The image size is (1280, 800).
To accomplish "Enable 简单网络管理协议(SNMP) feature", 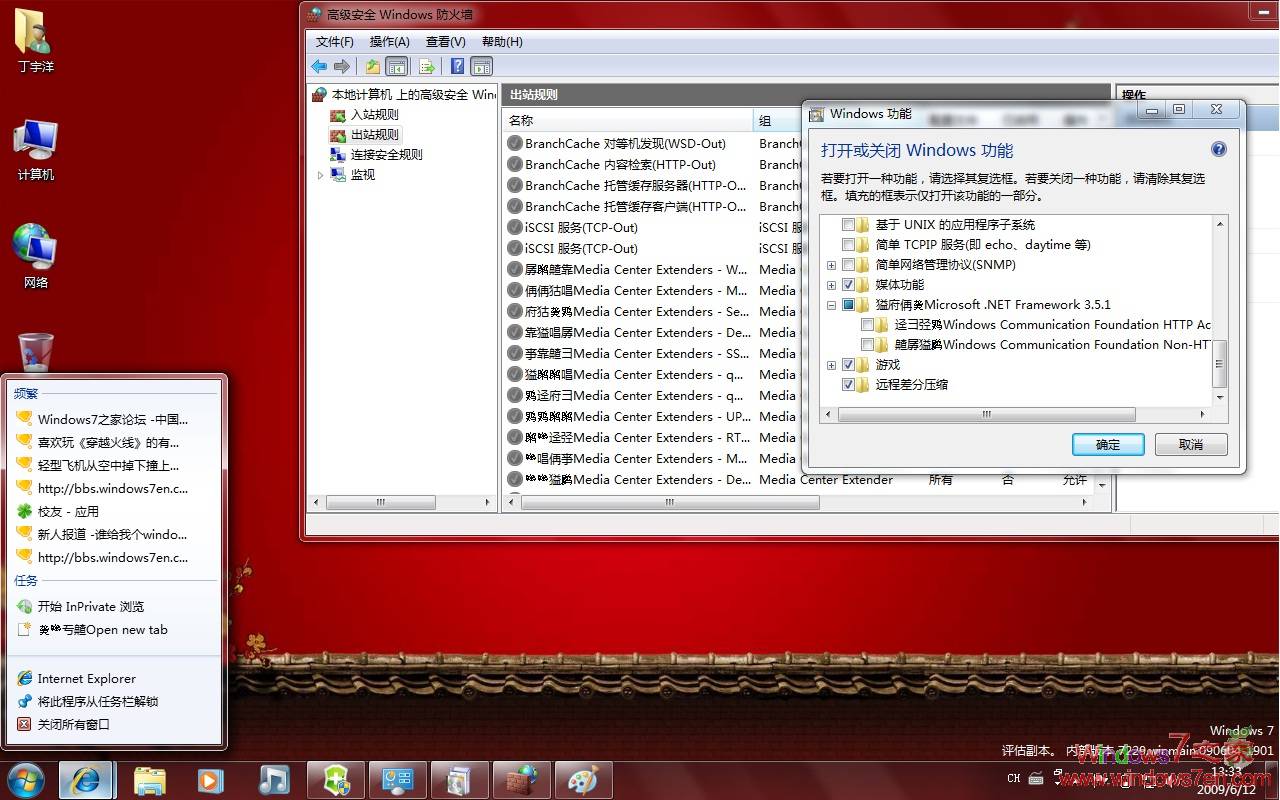I will coord(847,264).
